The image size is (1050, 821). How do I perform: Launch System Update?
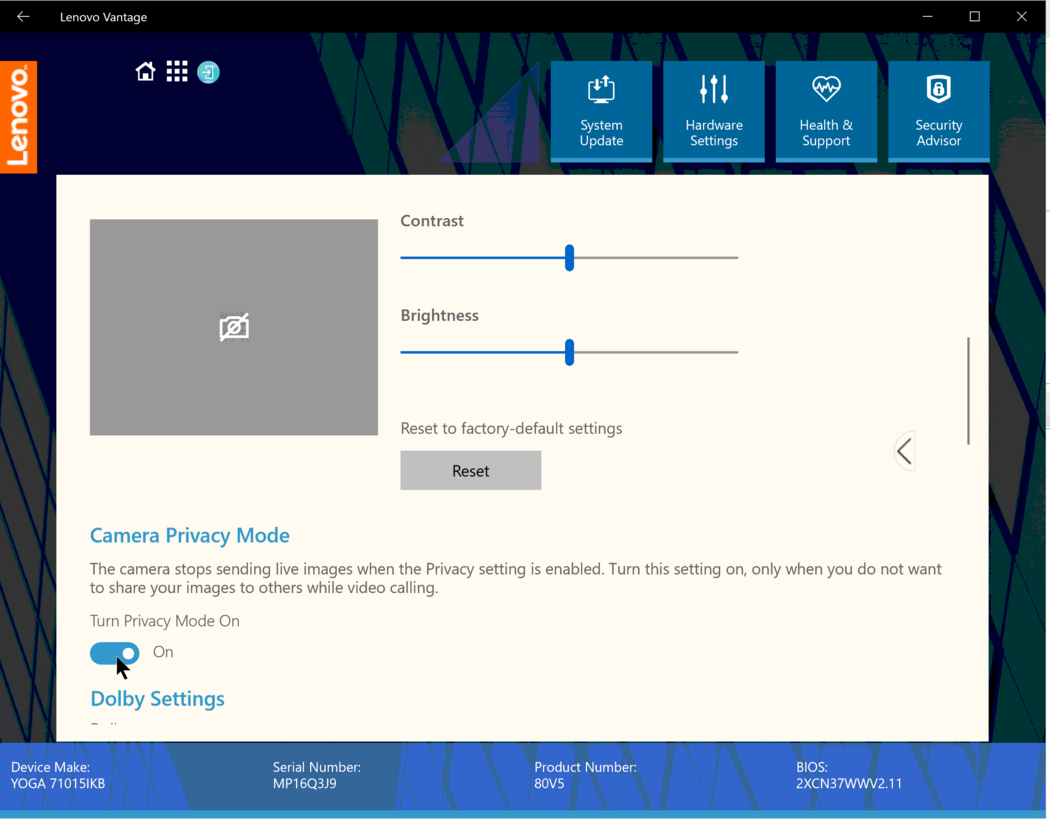pyautogui.click(x=601, y=110)
